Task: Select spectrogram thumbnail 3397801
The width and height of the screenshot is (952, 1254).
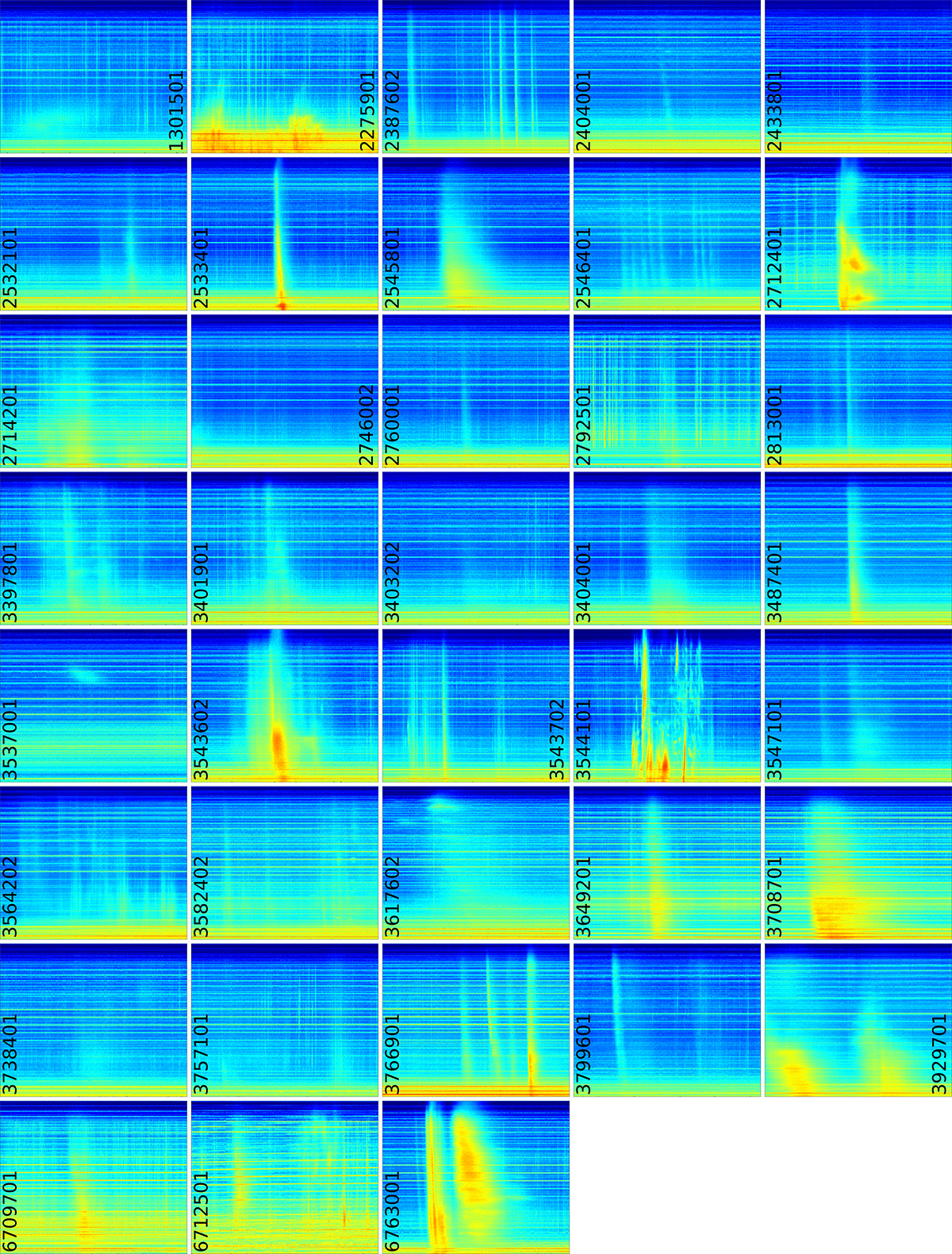Action: pos(94,548)
